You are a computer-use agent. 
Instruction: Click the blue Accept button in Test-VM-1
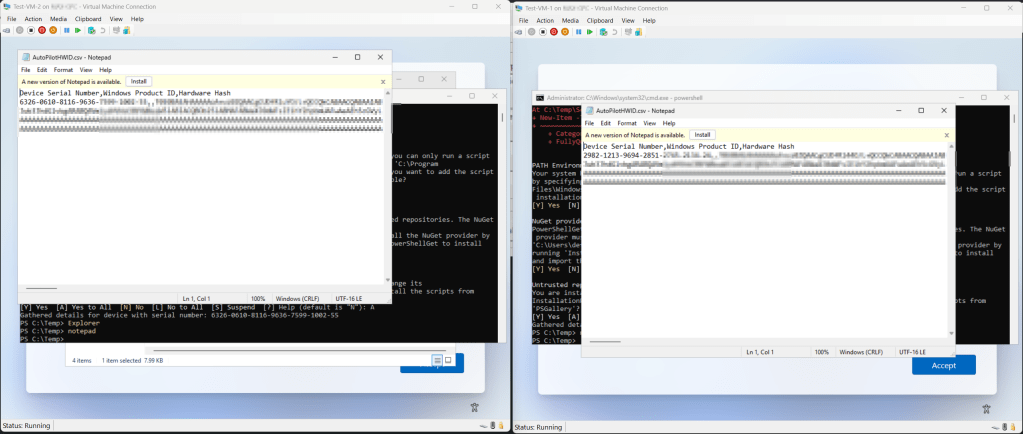pyautogui.click(x=943, y=366)
